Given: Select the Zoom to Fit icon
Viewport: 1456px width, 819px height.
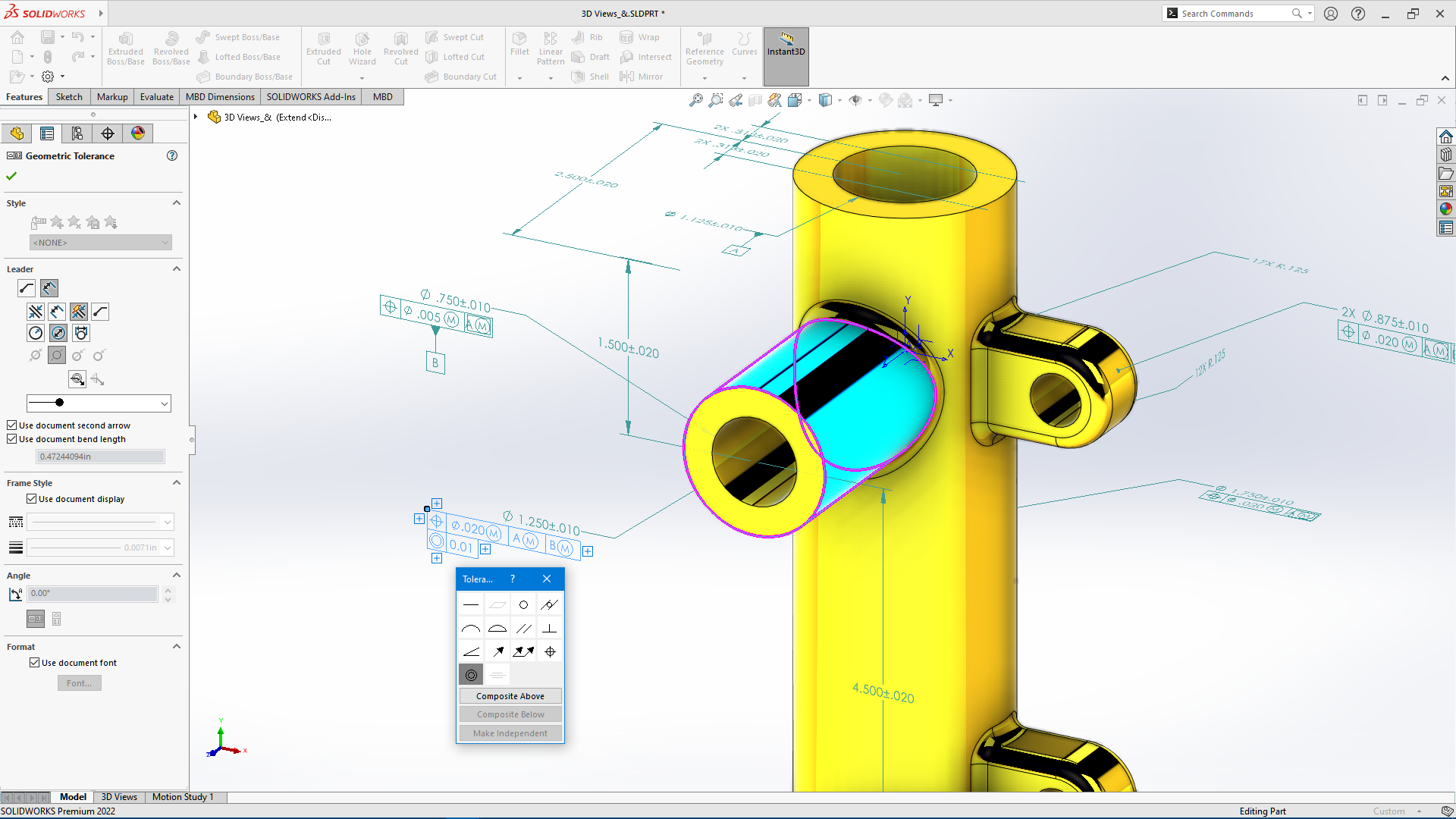Looking at the screenshot, I should click(696, 99).
